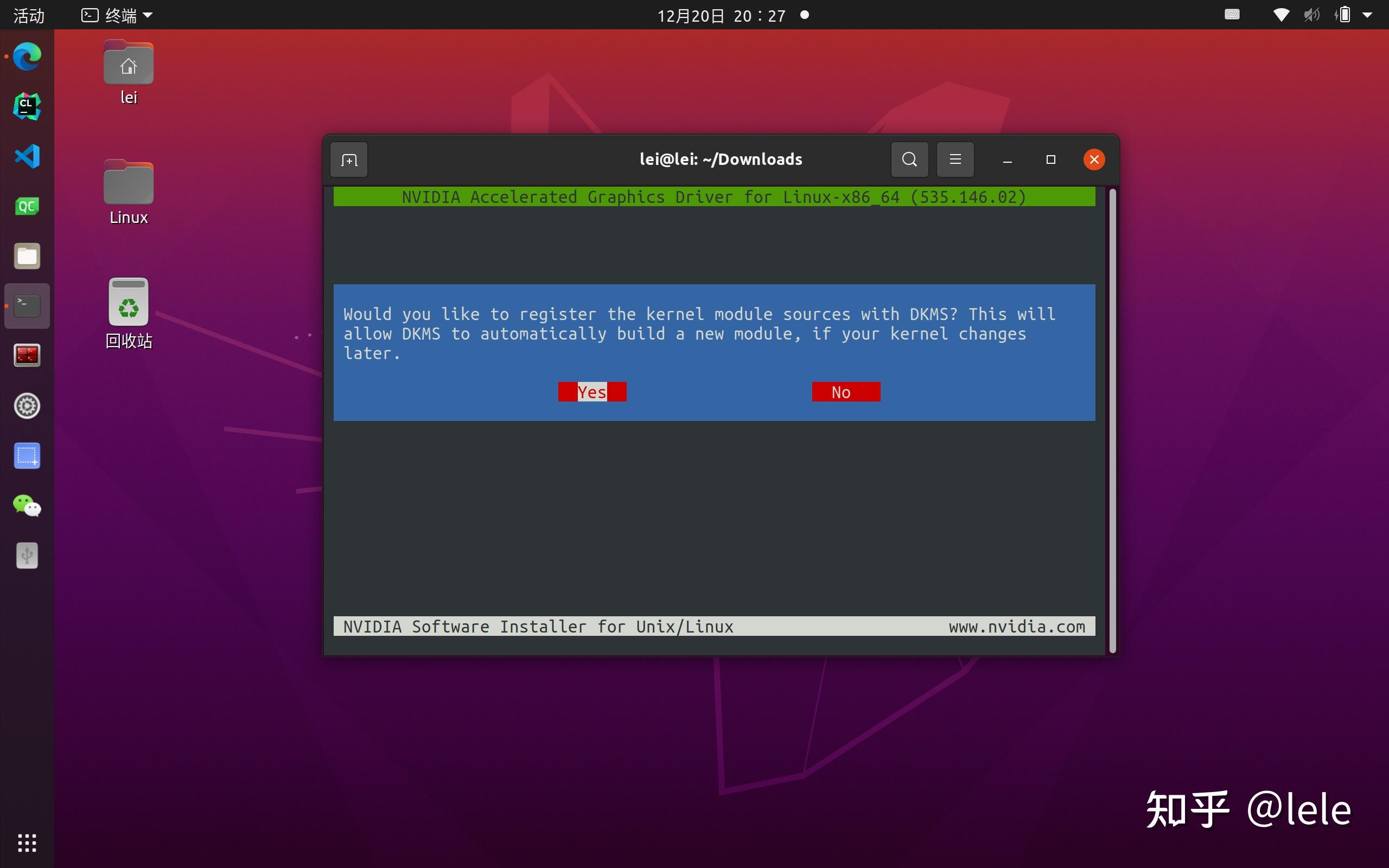Open a new terminal tab icon

(348, 159)
